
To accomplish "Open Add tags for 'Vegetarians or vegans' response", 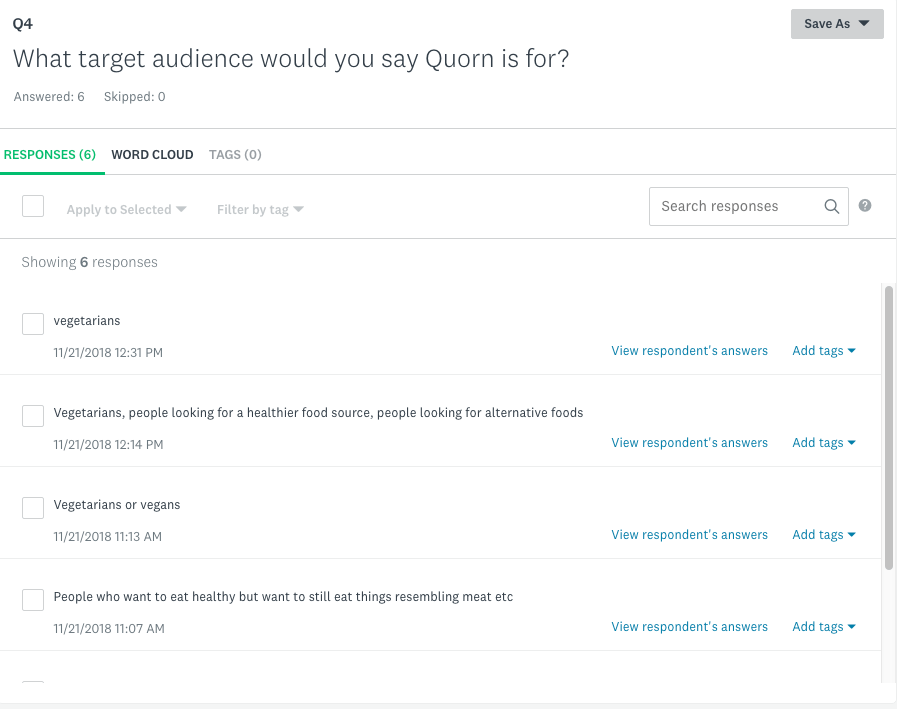I will (824, 535).
